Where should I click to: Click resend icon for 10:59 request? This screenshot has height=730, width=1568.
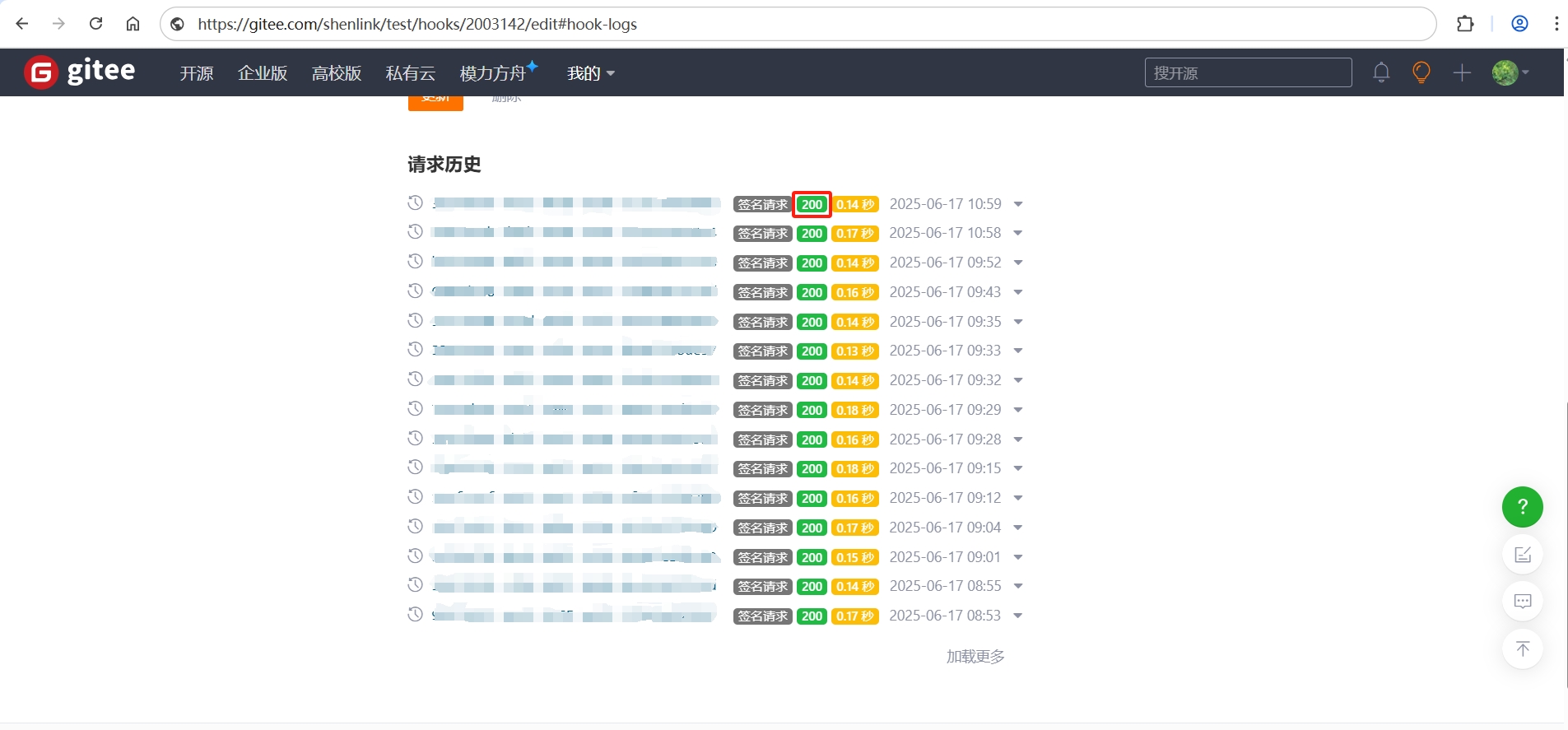pyautogui.click(x=416, y=202)
